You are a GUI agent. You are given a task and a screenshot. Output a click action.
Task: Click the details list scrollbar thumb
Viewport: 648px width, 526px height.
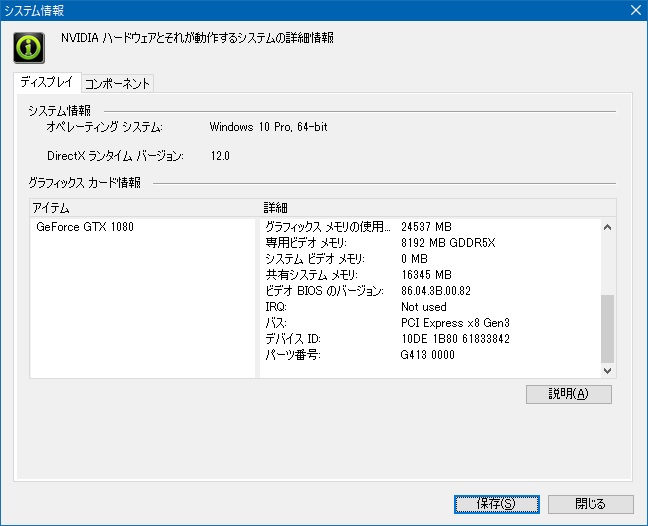pyautogui.click(x=608, y=328)
